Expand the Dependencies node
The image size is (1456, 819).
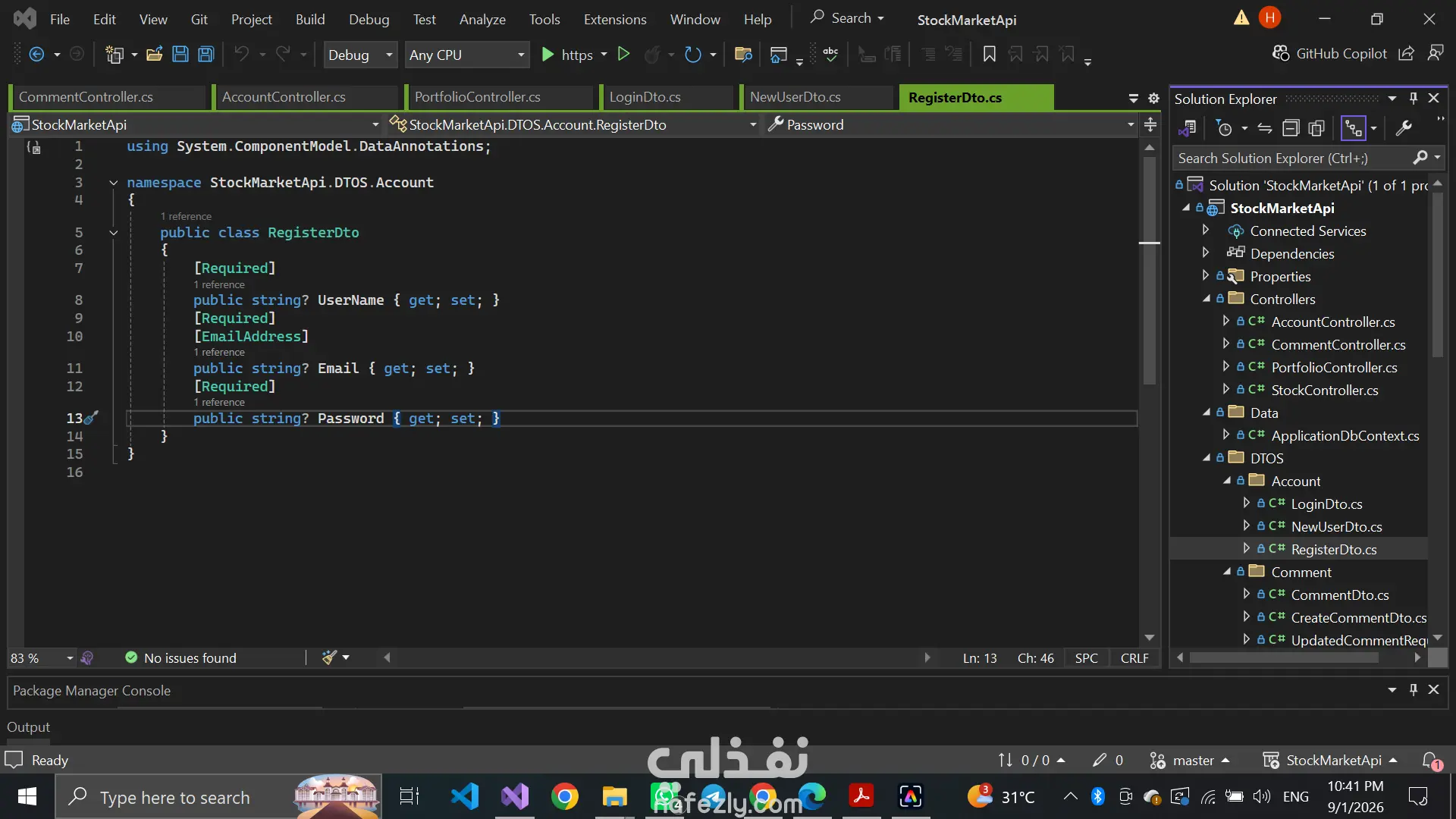1206,253
